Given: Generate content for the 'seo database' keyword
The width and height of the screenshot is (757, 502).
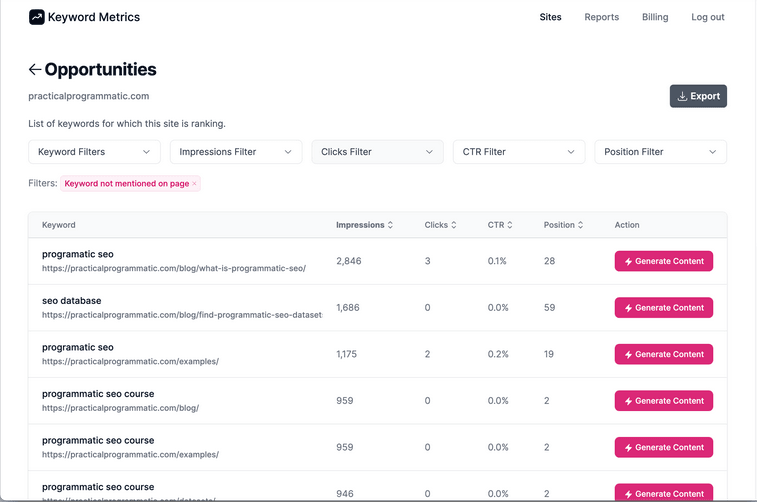Looking at the screenshot, I should [663, 307].
